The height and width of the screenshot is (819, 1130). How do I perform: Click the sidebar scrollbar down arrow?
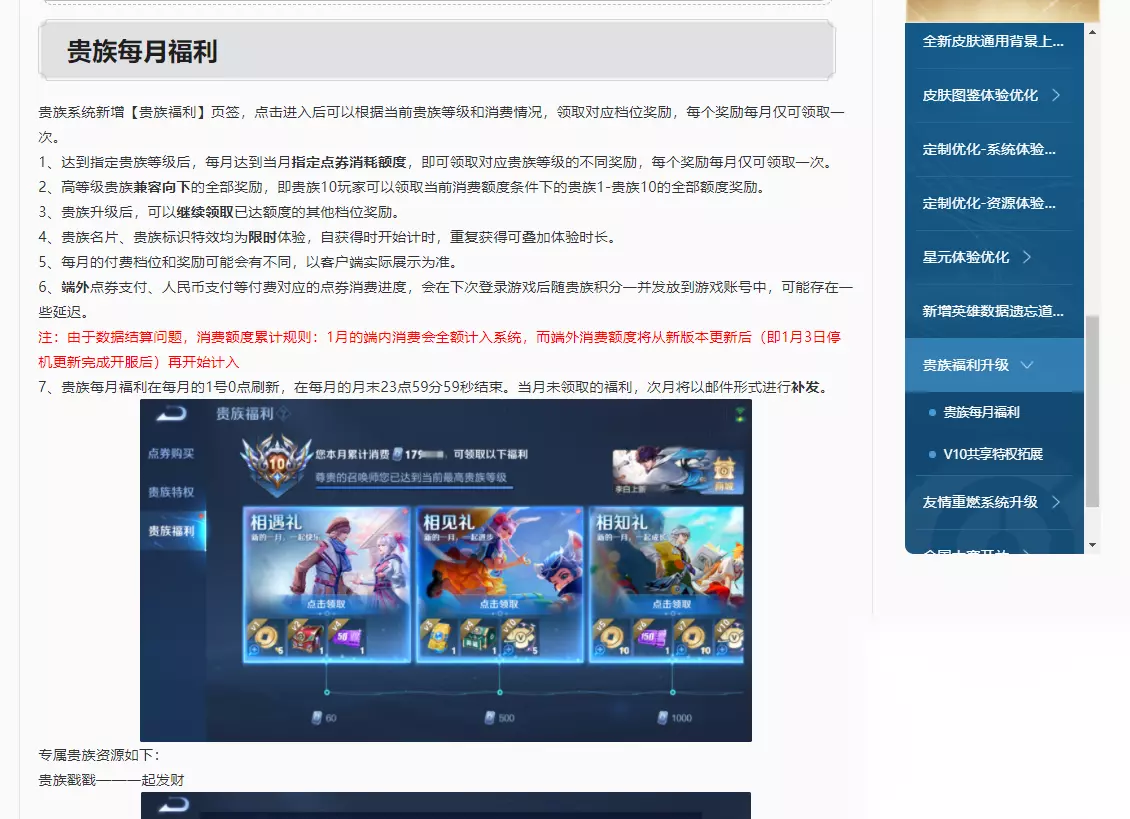pyautogui.click(x=1093, y=545)
